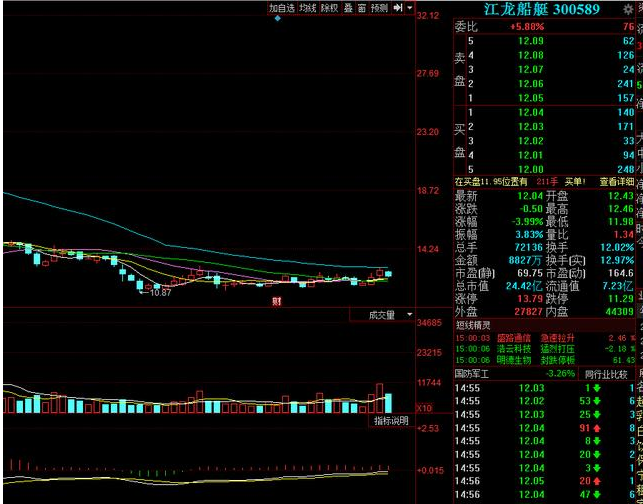Open the chart toolbar dropdown arrow
The image size is (643, 504).
pos(410,8)
